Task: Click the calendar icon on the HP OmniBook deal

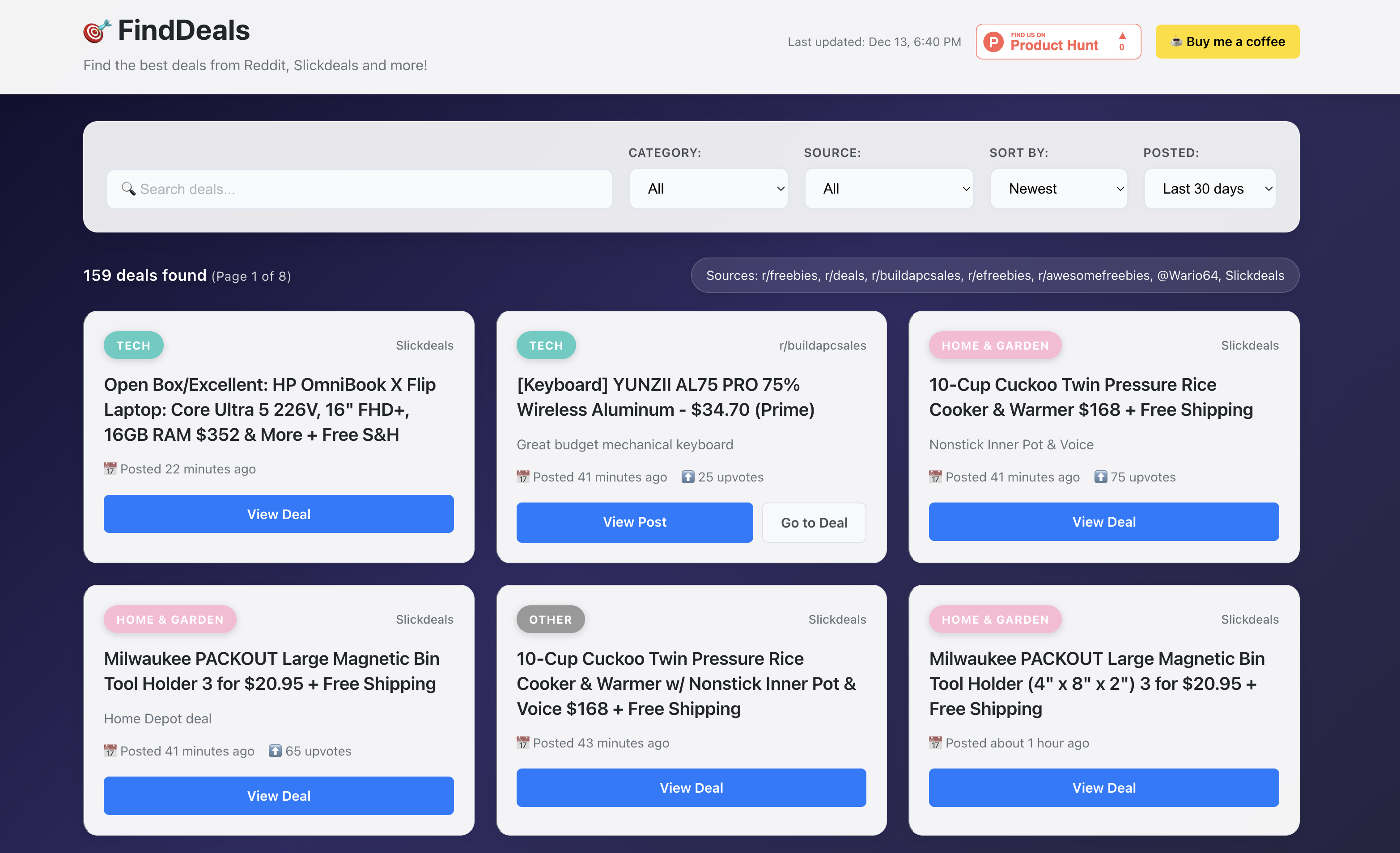Action: (x=110, y=469)
